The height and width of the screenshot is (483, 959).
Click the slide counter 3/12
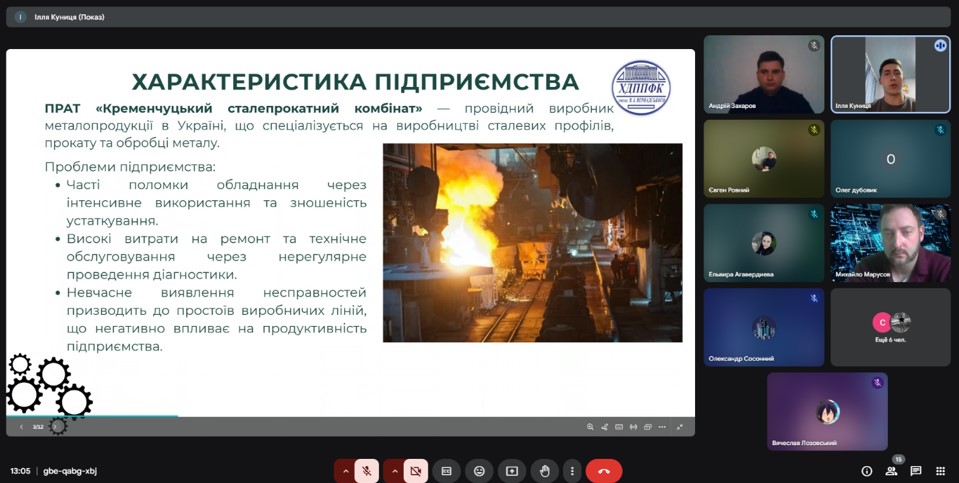(x=38, y=427)
